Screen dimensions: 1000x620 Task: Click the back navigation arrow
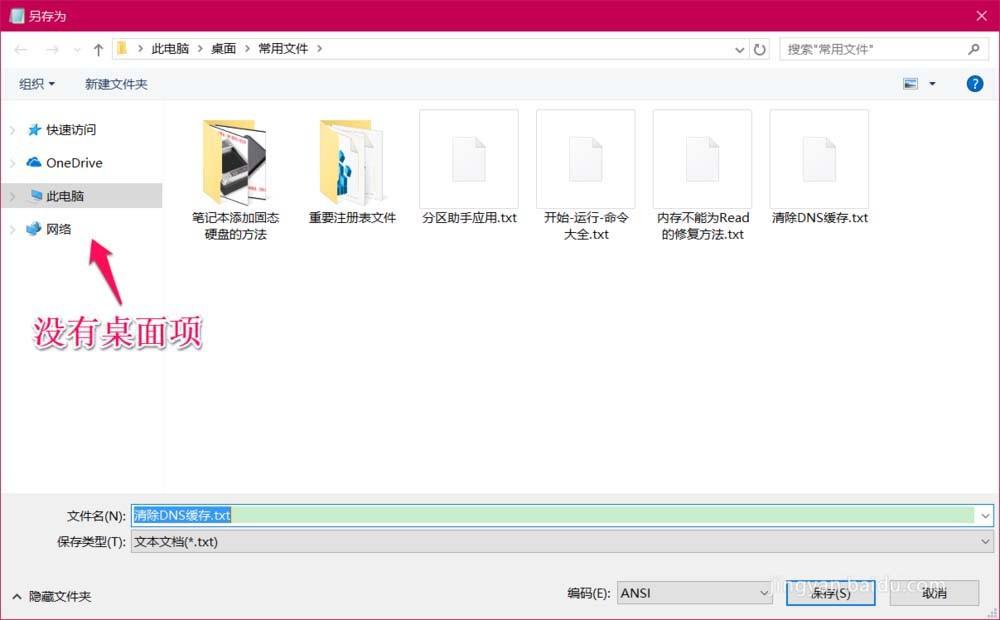[x=20, y=48]
